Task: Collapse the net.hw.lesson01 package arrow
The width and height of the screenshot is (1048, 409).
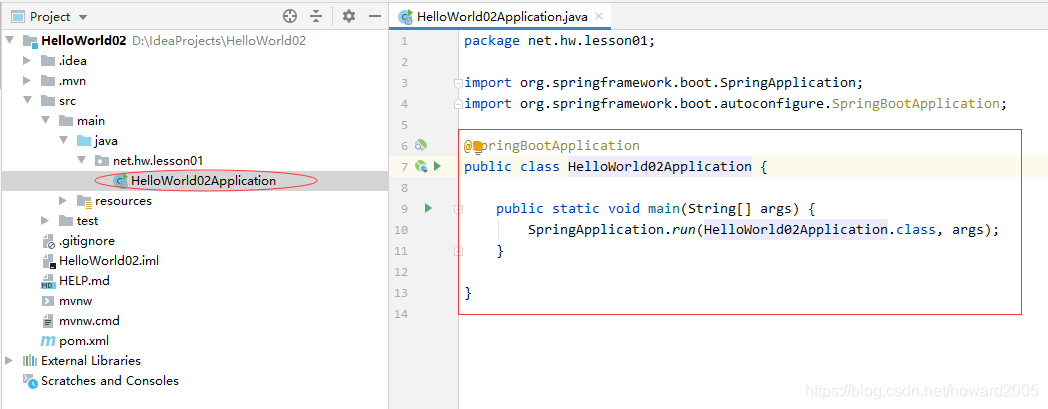Action: click(81, 161)
